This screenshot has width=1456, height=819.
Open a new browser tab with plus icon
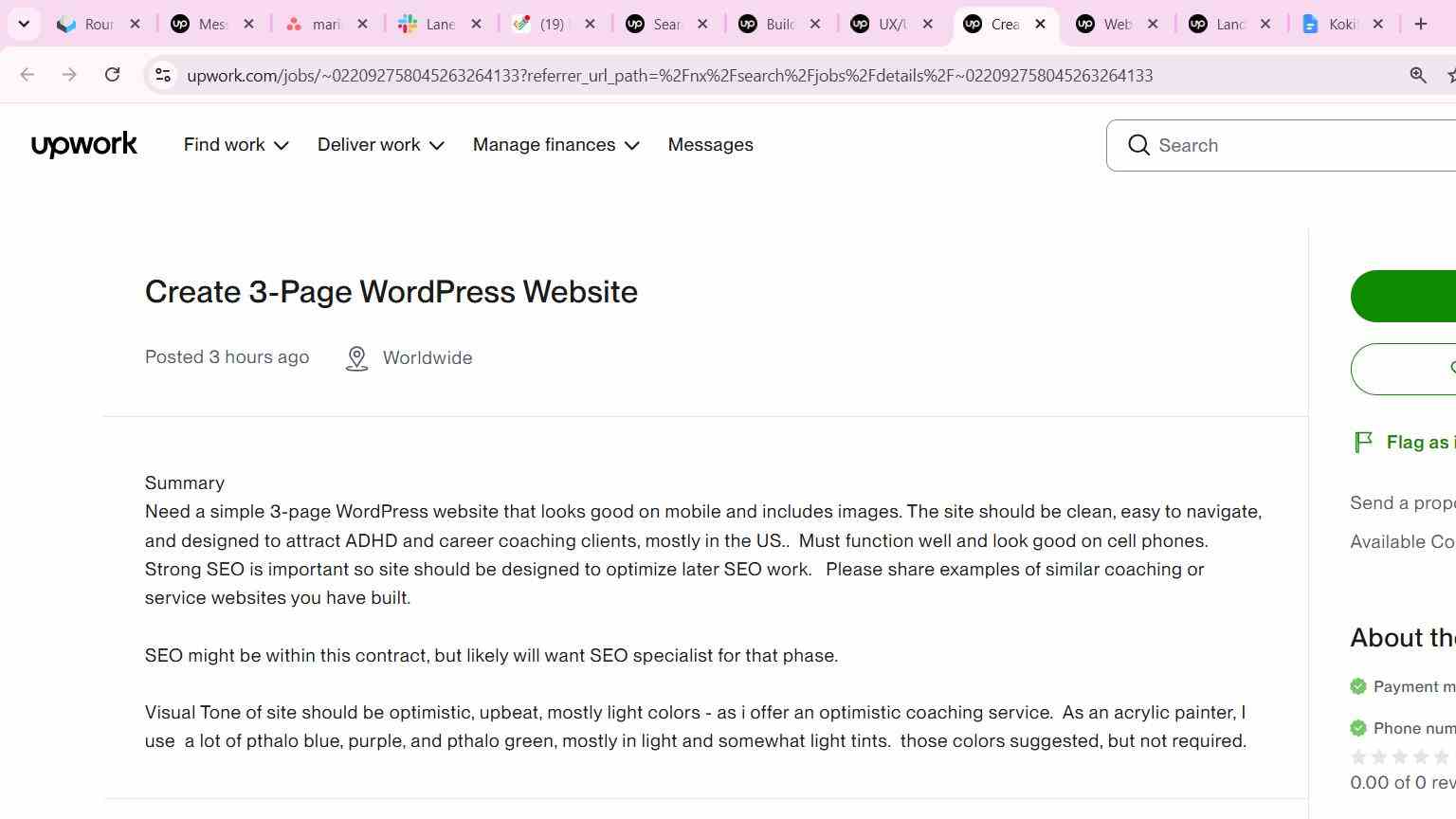pos(1420,24)
